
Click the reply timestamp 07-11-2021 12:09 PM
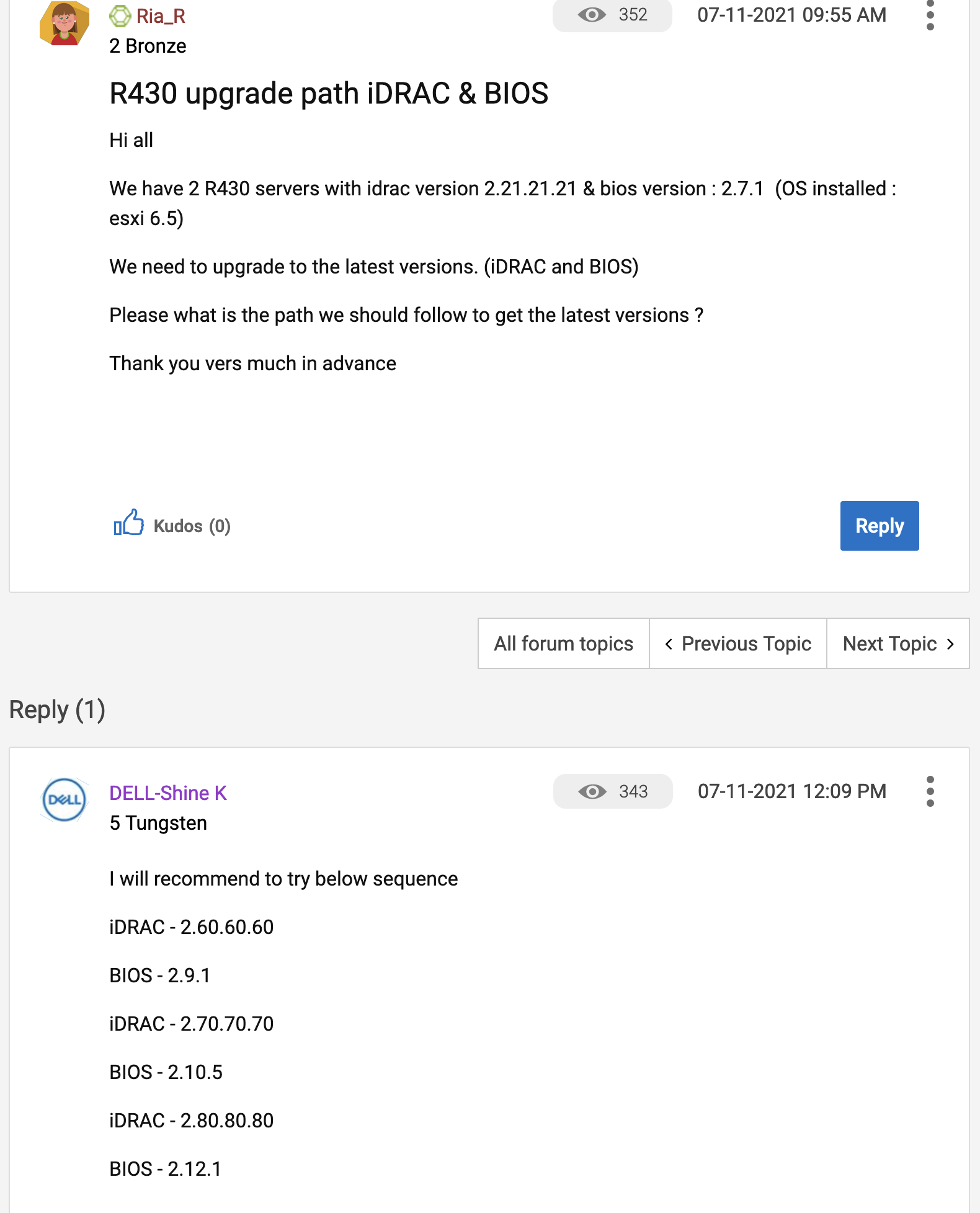point(791,791)
